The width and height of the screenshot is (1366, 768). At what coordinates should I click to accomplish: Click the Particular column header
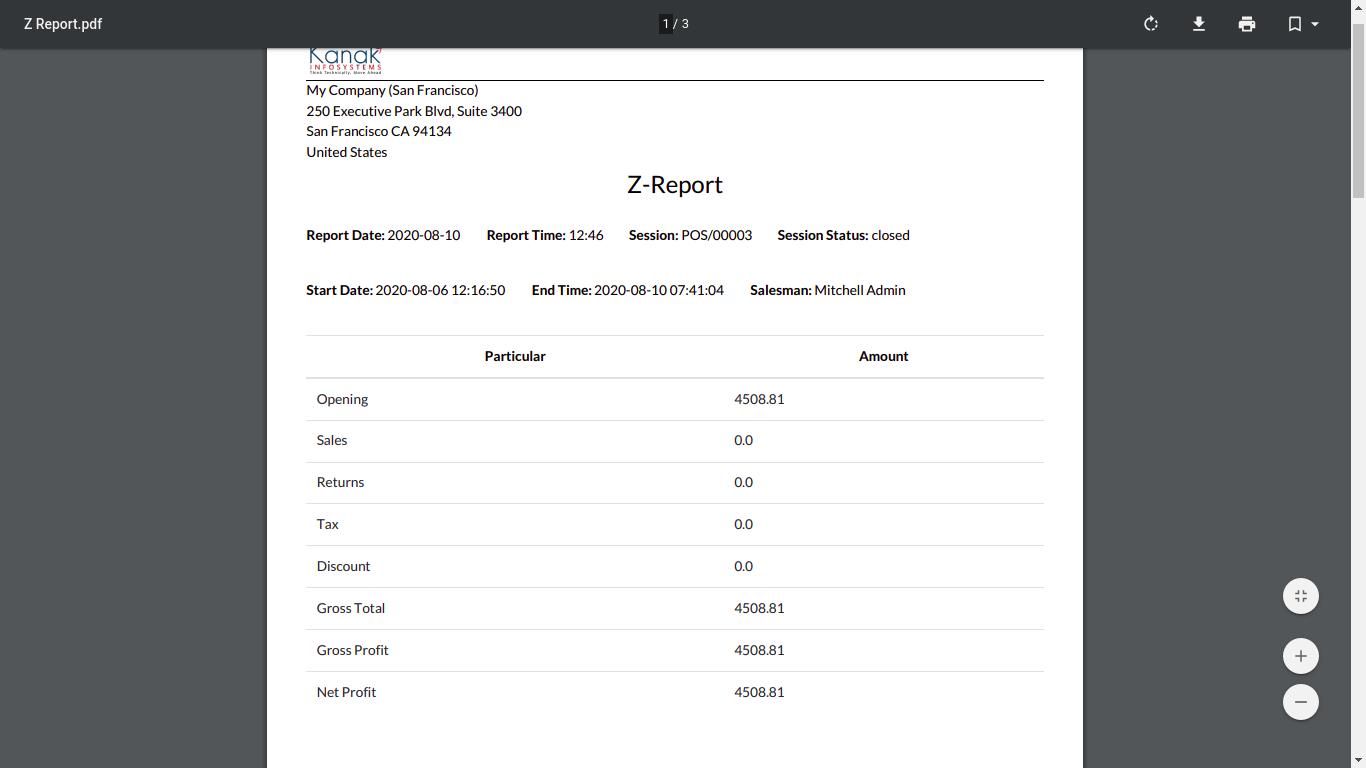pyautogui.click(x=515, y=356)
